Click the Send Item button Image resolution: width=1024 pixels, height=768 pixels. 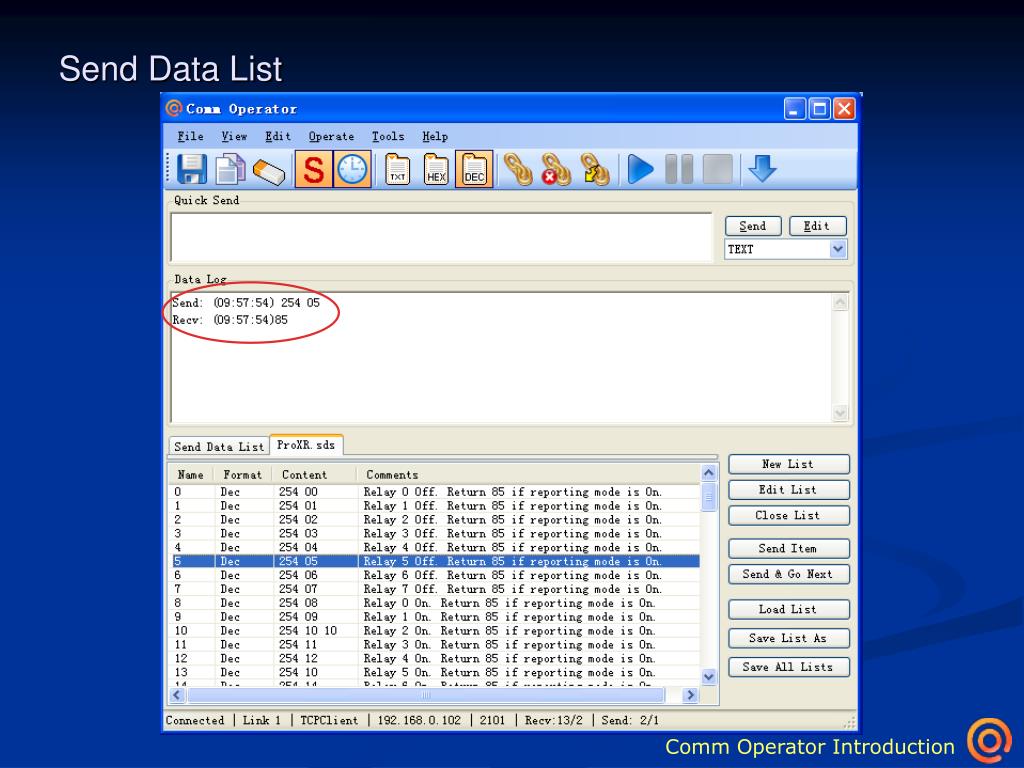click(x=789, y=549)
